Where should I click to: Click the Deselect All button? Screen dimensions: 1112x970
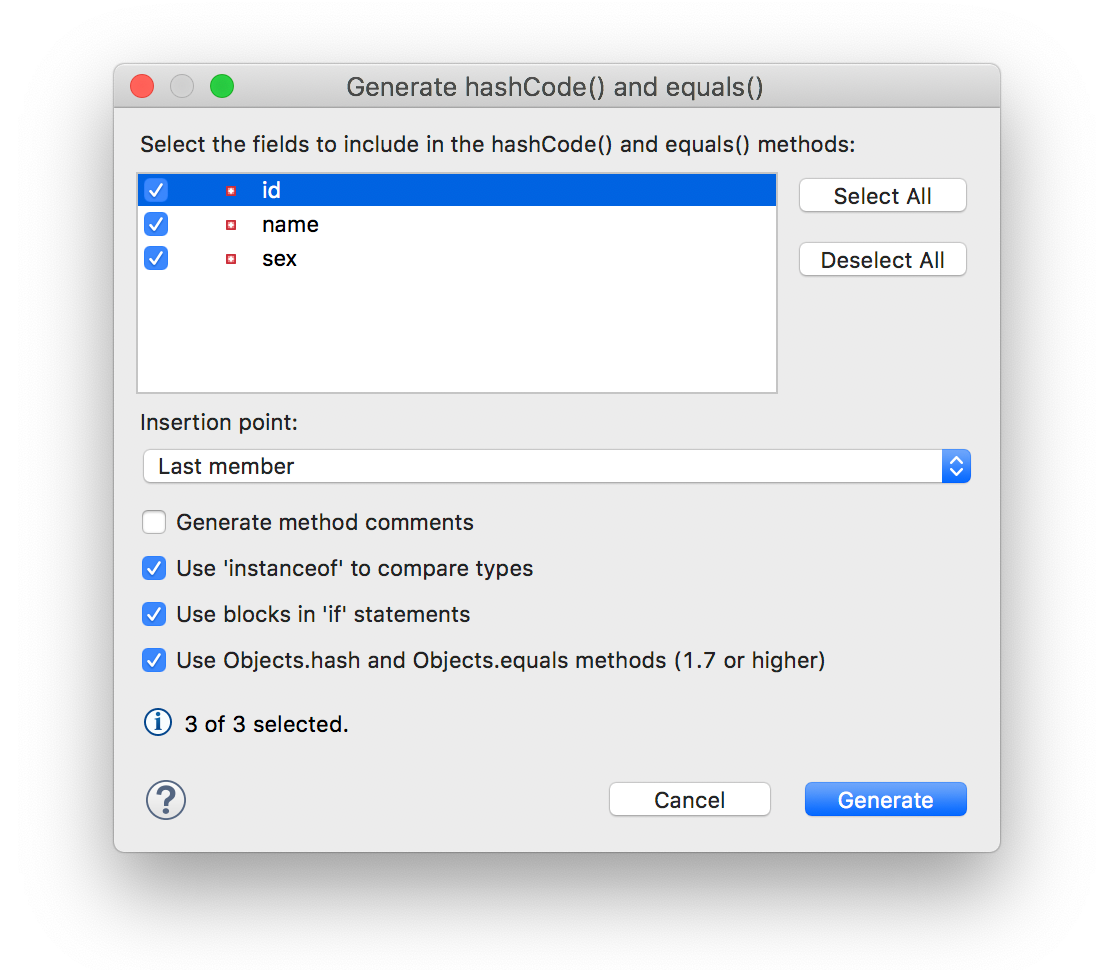pos(882,260)
